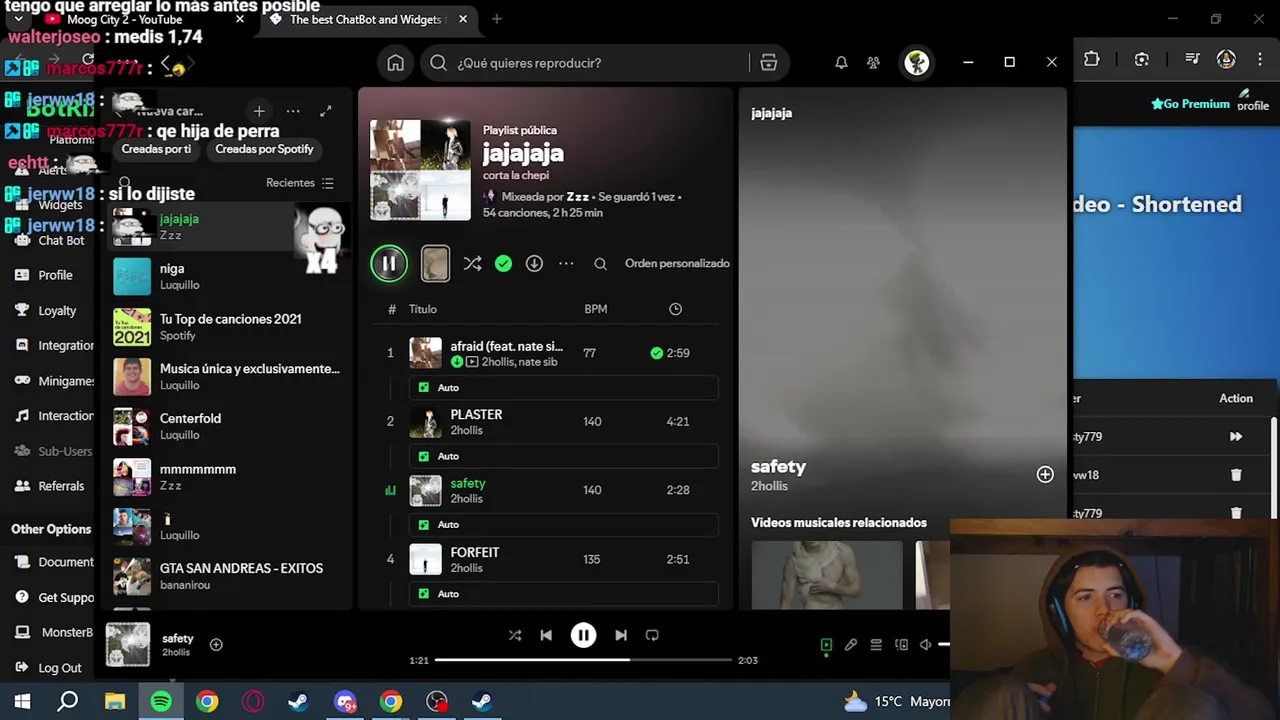Viewport: 1280px width, 720px height.
Task: Toggle shuffle in bottom player bar
Action: [x=515, y=635]
